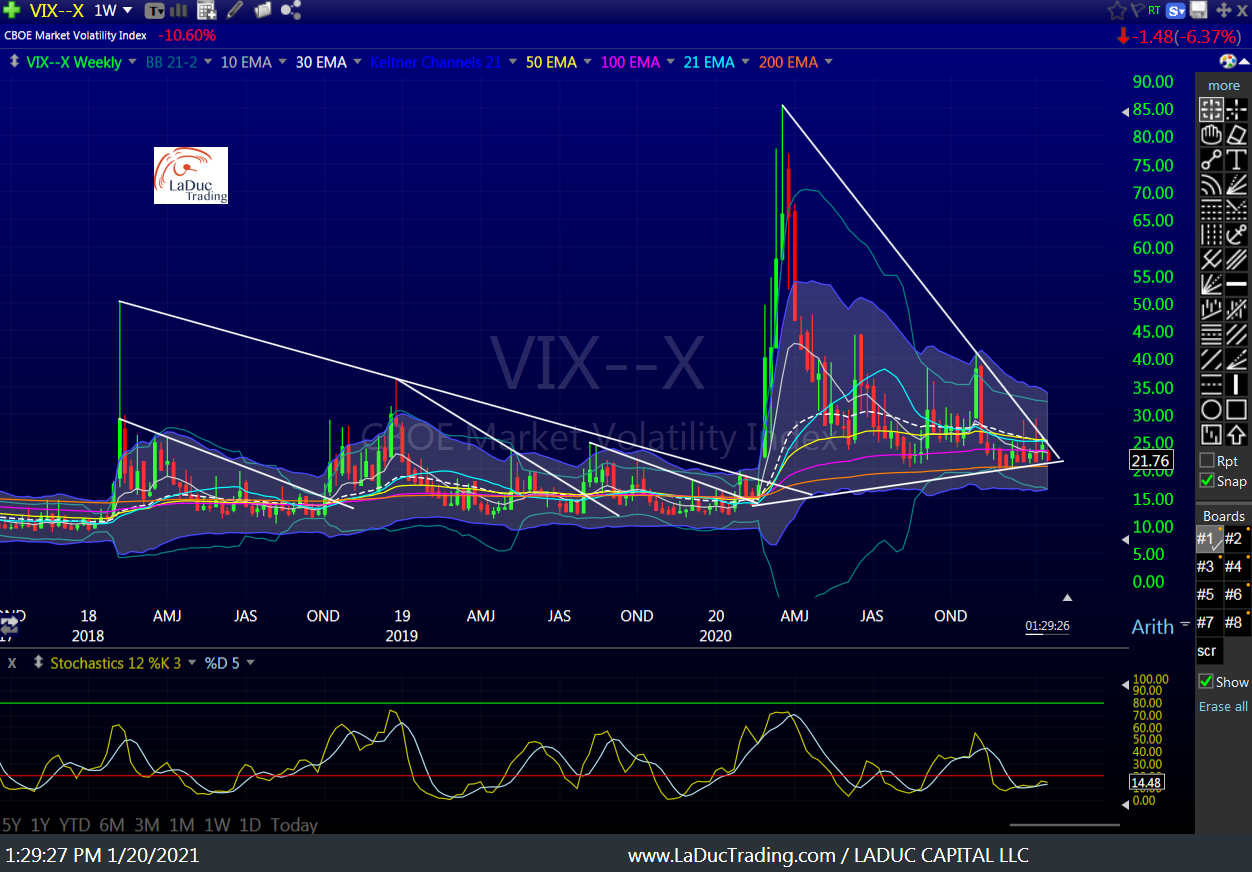The width and height of the screenshot is (1252, 872).
Task: Click the add indicator grid-plus icon
Action: tap(207, 11)
